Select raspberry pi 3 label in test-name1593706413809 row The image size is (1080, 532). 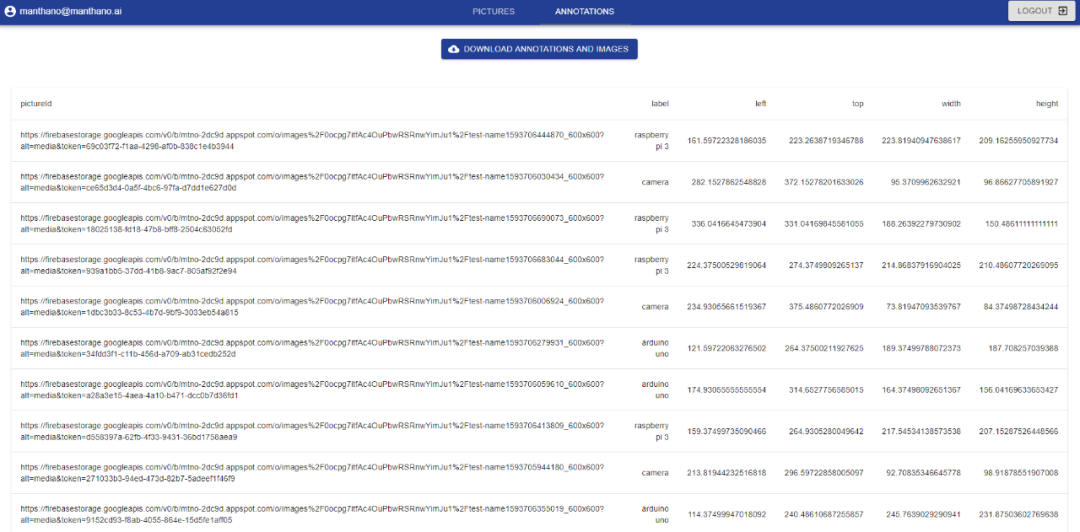click(651, 431)
